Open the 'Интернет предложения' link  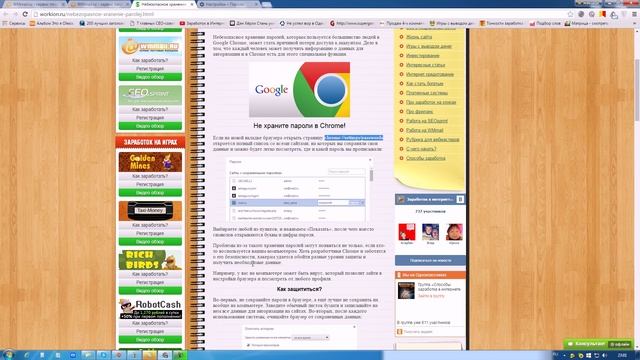coord(430,75)
